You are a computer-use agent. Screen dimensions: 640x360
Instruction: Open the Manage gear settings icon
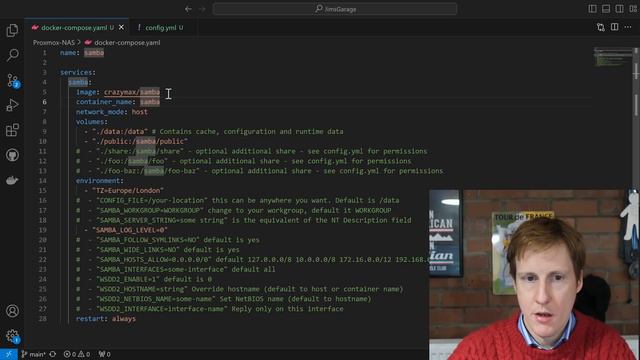(12, 336)
